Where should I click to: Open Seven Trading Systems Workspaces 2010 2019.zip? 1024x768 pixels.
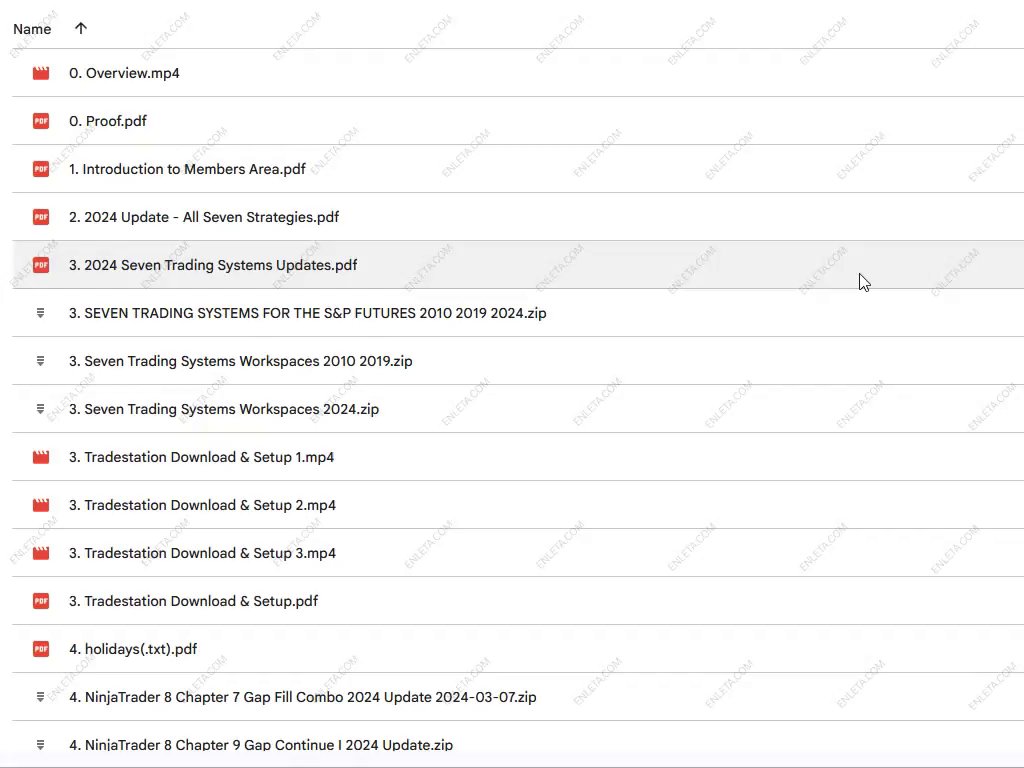pos(240,361)
